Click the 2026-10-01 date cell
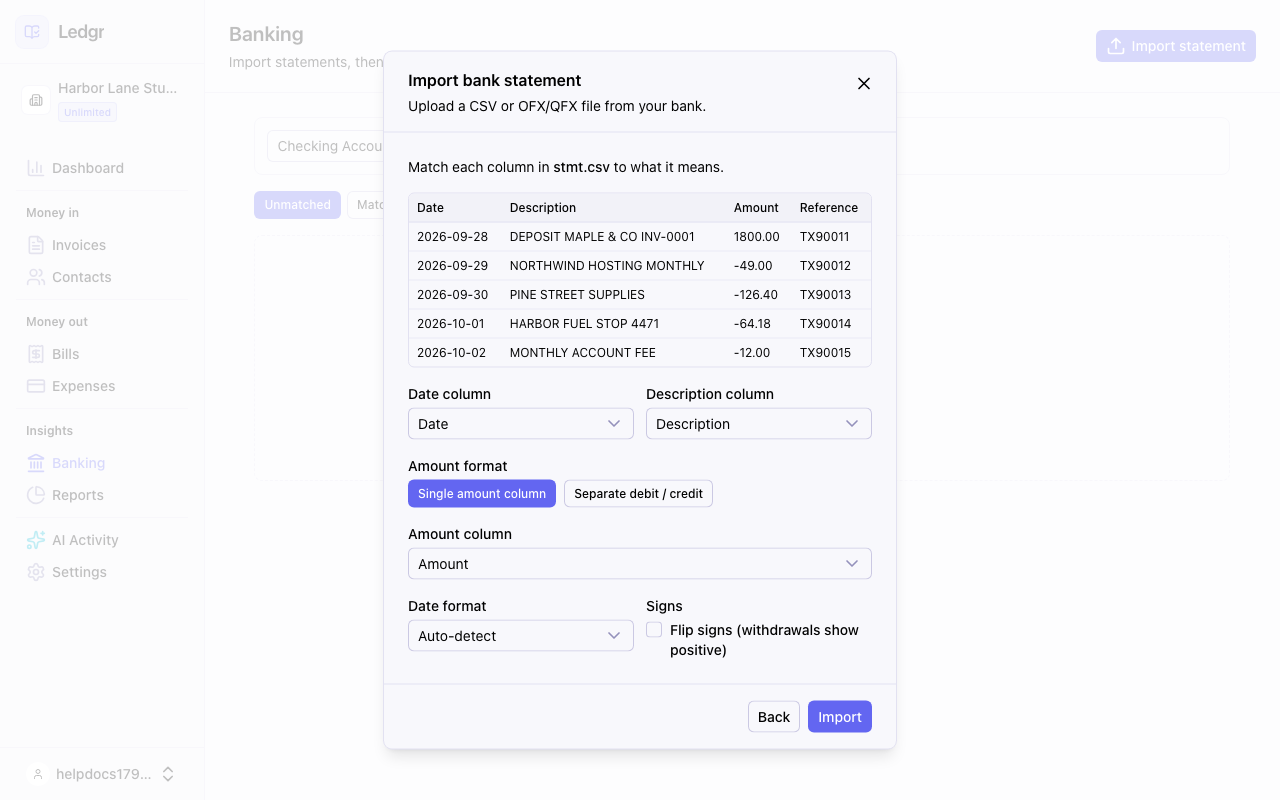The image size is (1280, 800). point(451,324)
